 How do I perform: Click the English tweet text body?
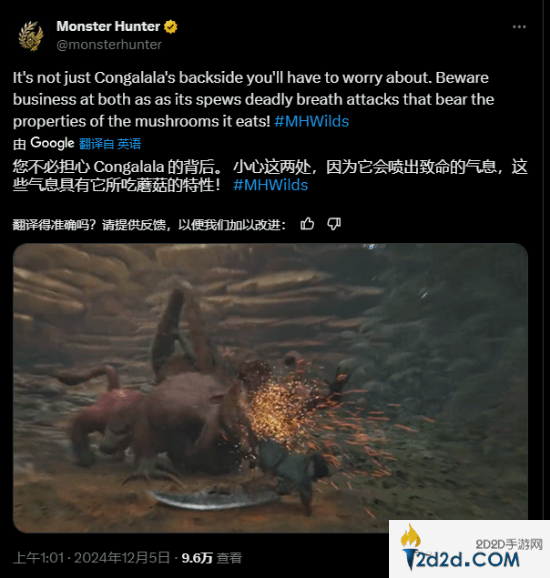254,100
